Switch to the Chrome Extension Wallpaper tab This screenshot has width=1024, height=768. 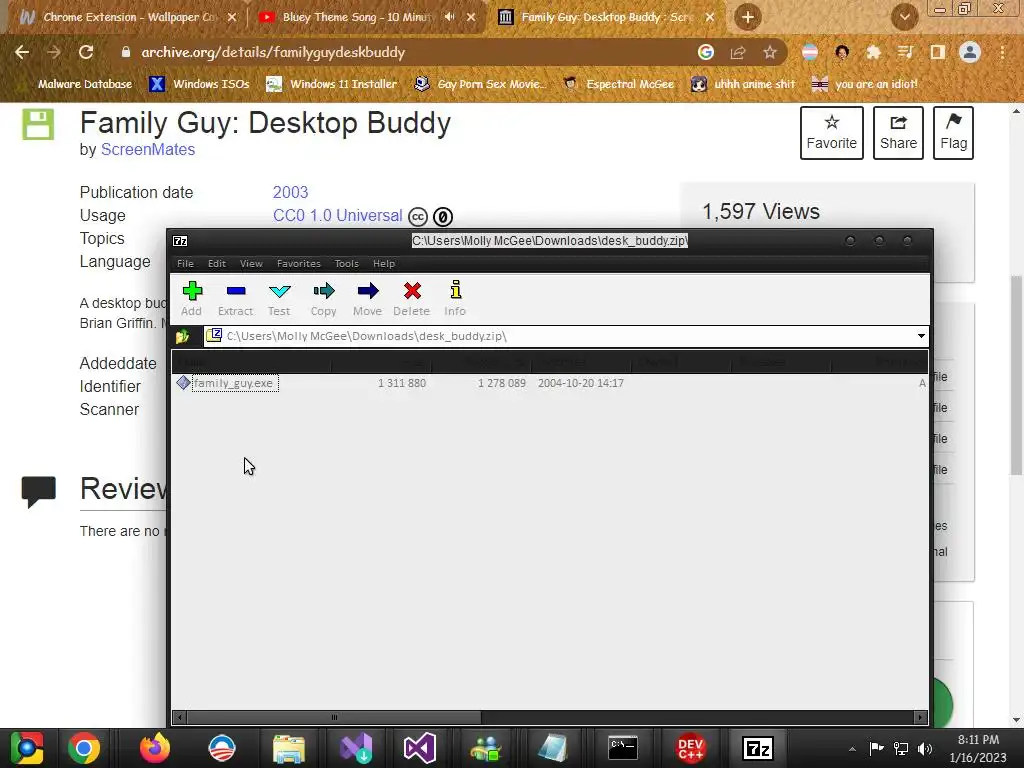tap(127, 17)
